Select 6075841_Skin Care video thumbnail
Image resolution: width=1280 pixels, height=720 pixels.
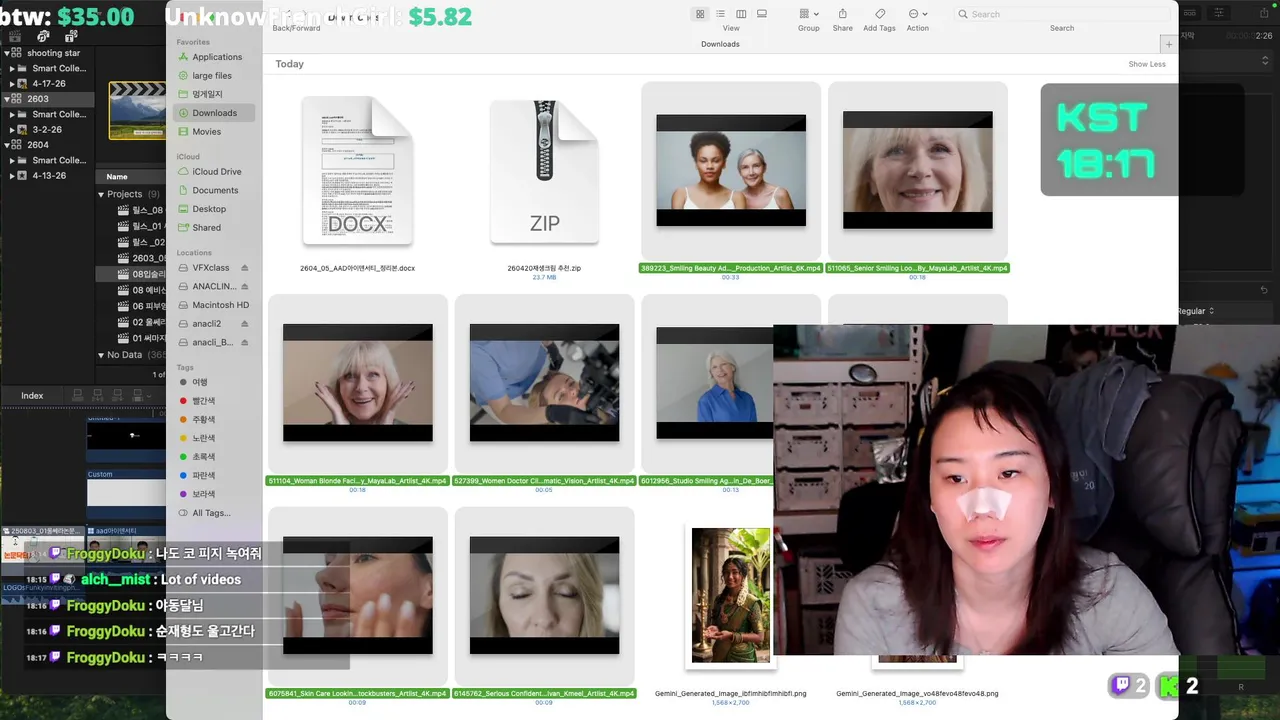click(357, 596)
